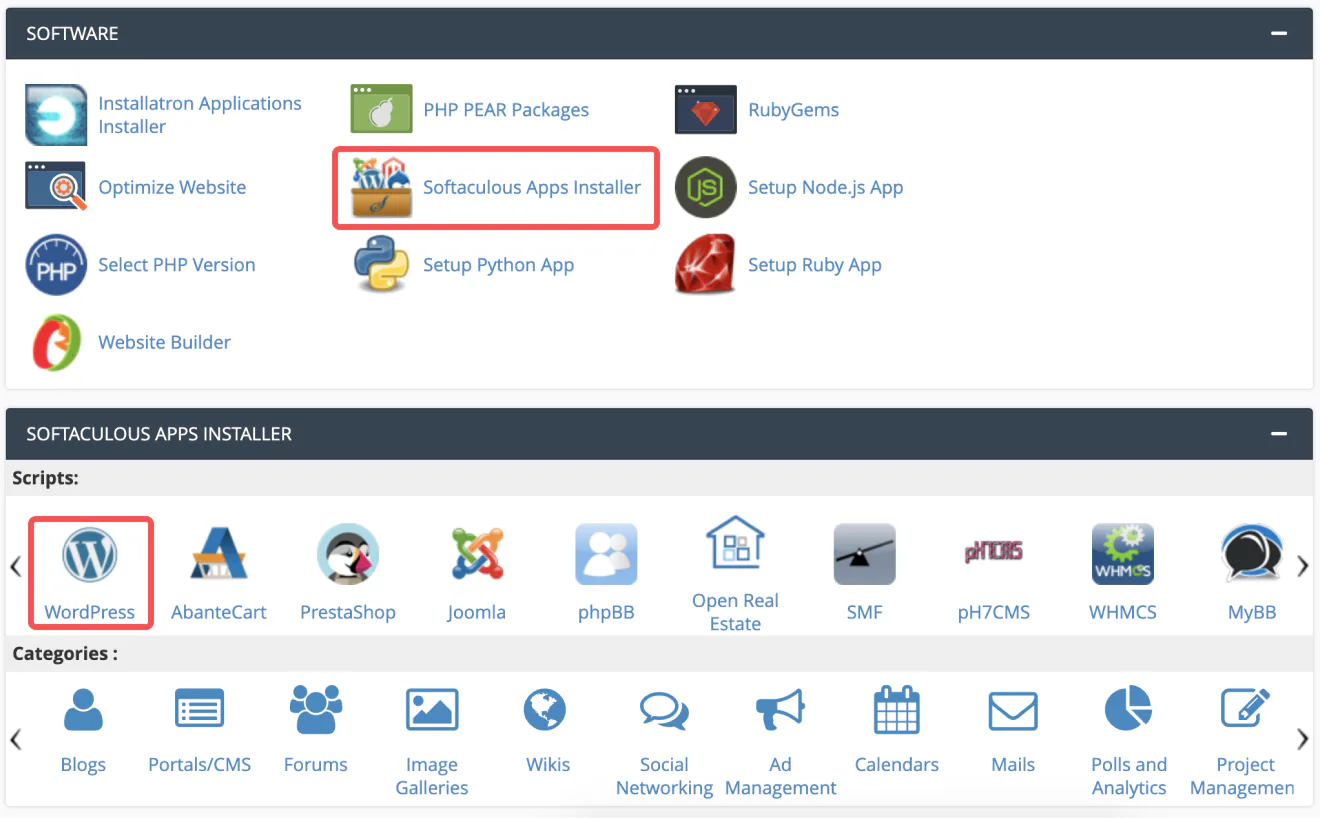Open the Calendars category icon
Screen dimensions: 1320x818
point(897,711)
